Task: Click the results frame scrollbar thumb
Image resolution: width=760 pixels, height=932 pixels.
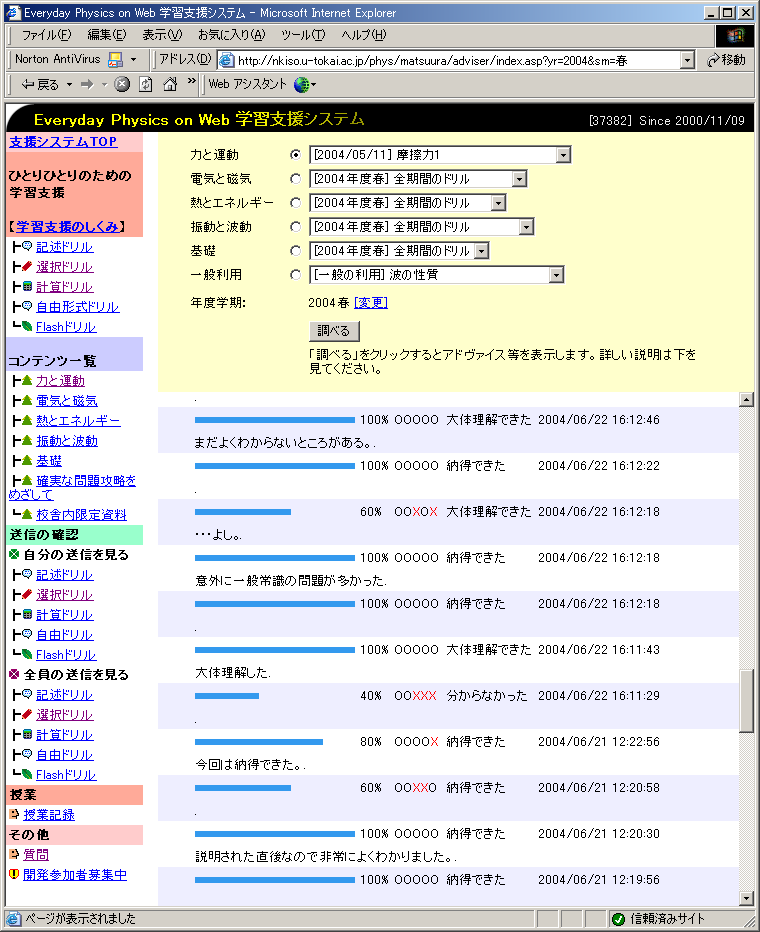Action: point(746,701)
